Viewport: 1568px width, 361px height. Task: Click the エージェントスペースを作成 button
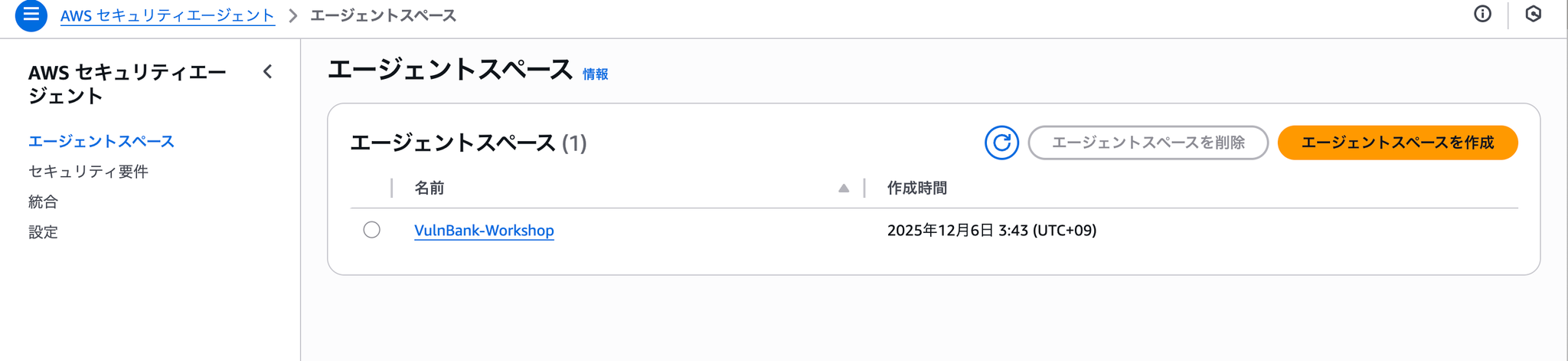point(1397,143)
